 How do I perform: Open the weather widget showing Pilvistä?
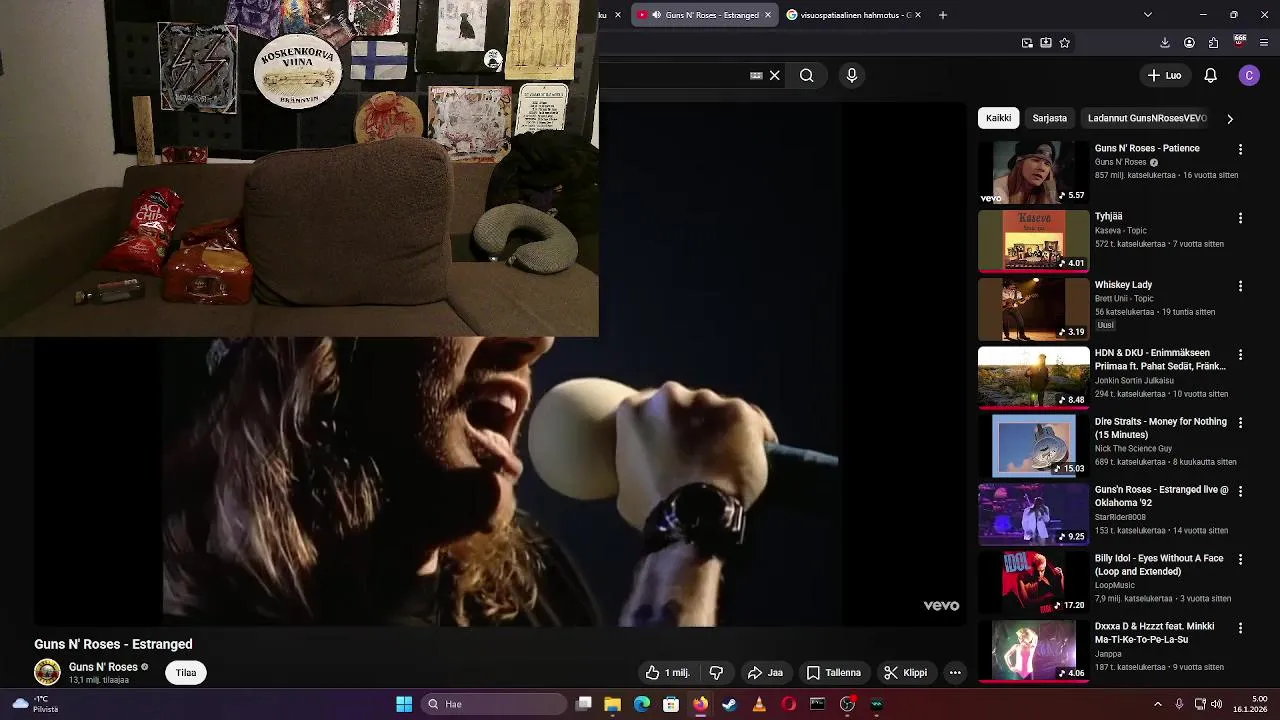[x=34, y=704]
